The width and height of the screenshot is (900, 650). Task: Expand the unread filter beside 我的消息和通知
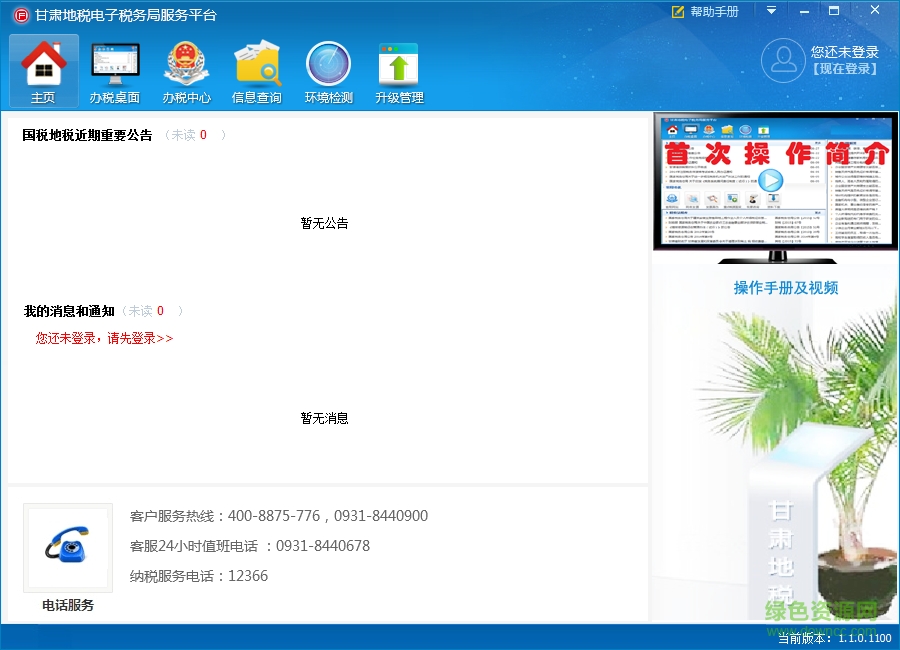pyautogui.click(x=147, y=311)
